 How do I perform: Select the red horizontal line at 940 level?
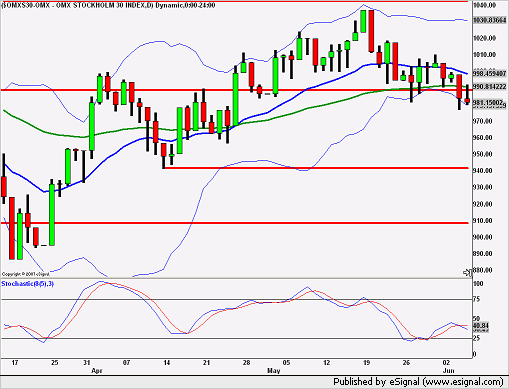[316, 168]
